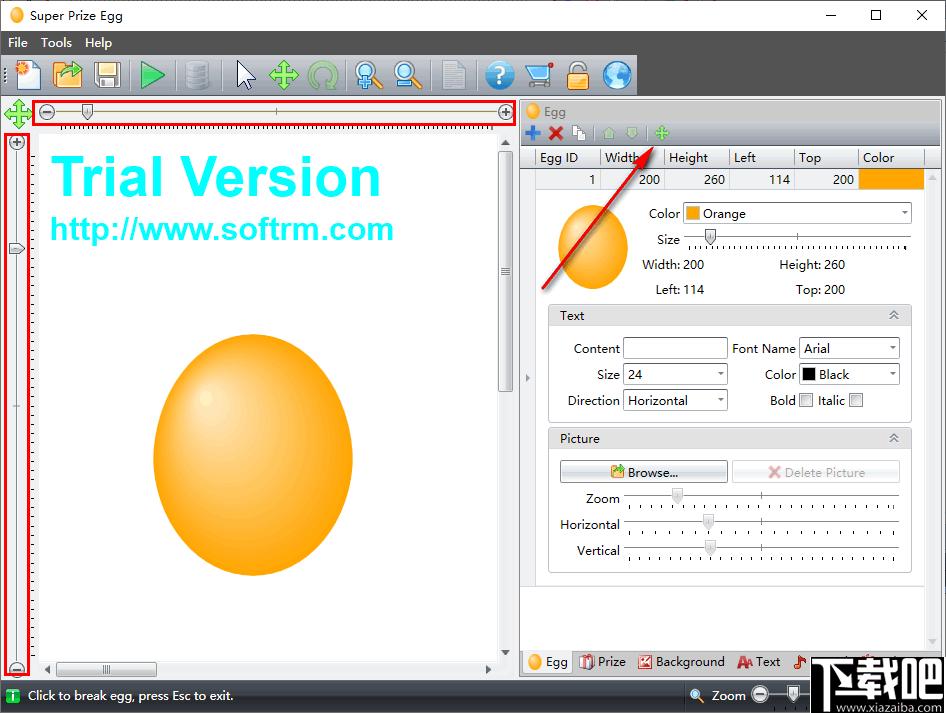Enable the Italic checkbox
946x713 pixels.
pyautogui.click(x=856, y=401)
